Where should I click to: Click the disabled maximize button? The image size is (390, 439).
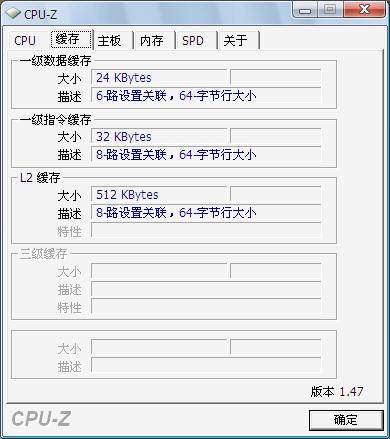pyautogui.click(x=330, y=10)
